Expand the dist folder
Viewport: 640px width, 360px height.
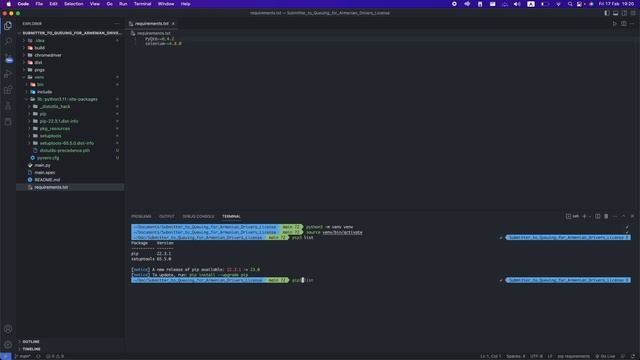point(70,62)
